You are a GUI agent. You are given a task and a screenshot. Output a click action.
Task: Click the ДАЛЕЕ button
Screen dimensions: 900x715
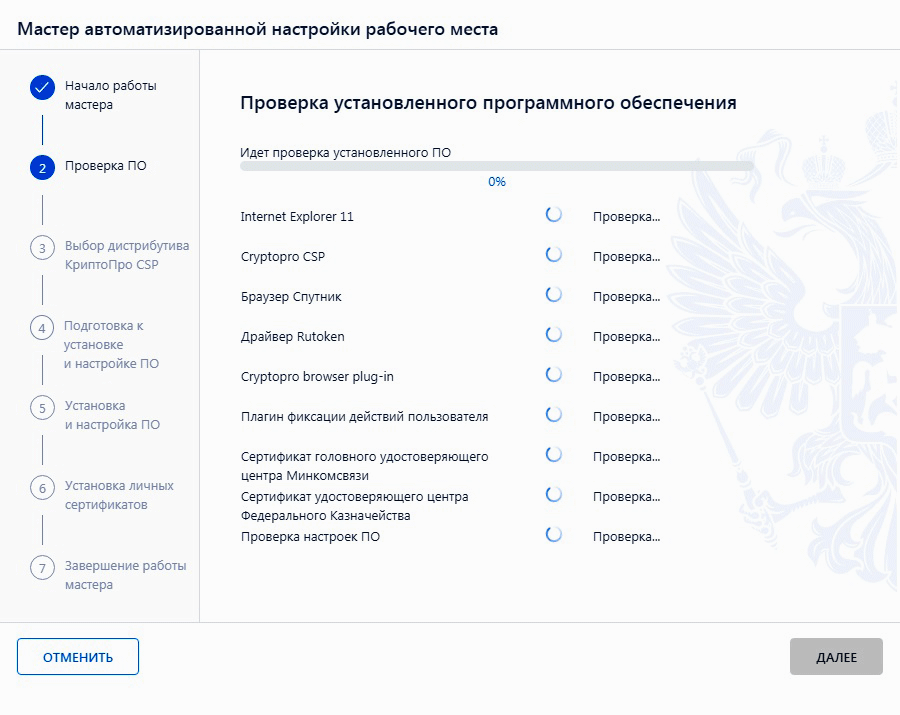[x=836, y=656]
